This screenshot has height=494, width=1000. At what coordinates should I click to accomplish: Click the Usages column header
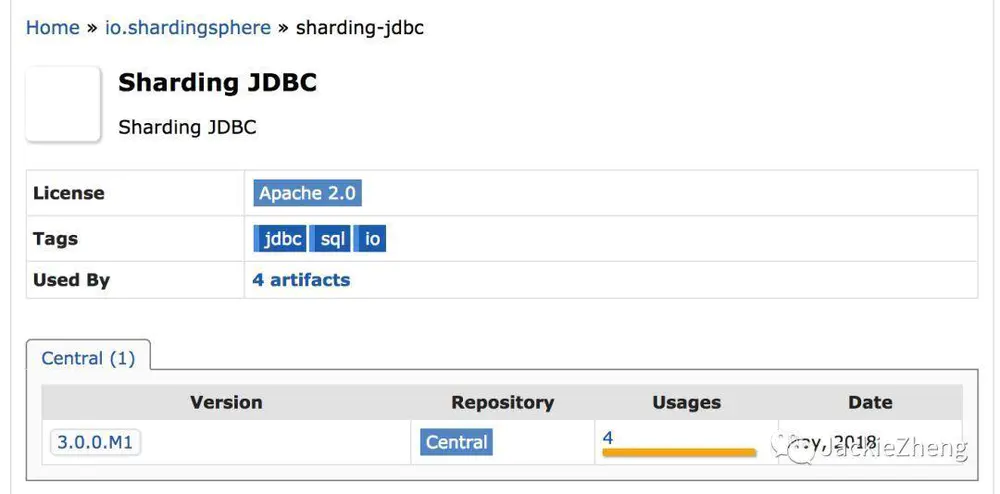pos(686,402)
